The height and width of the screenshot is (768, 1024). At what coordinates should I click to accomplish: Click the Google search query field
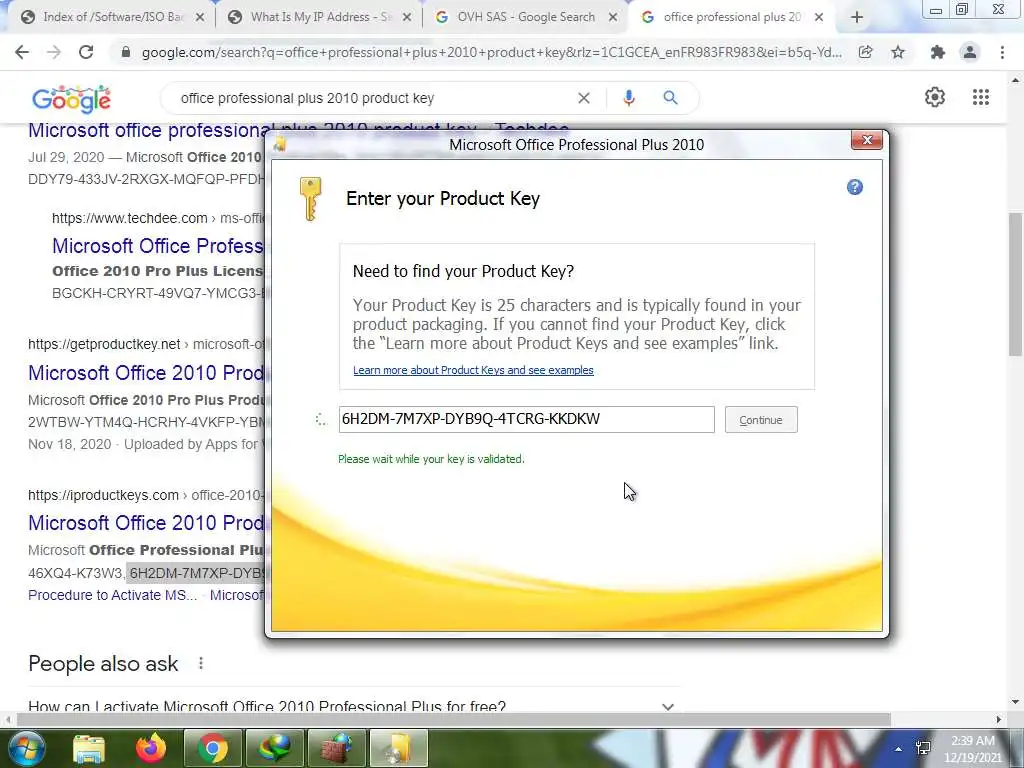click(x=372, y=98)
